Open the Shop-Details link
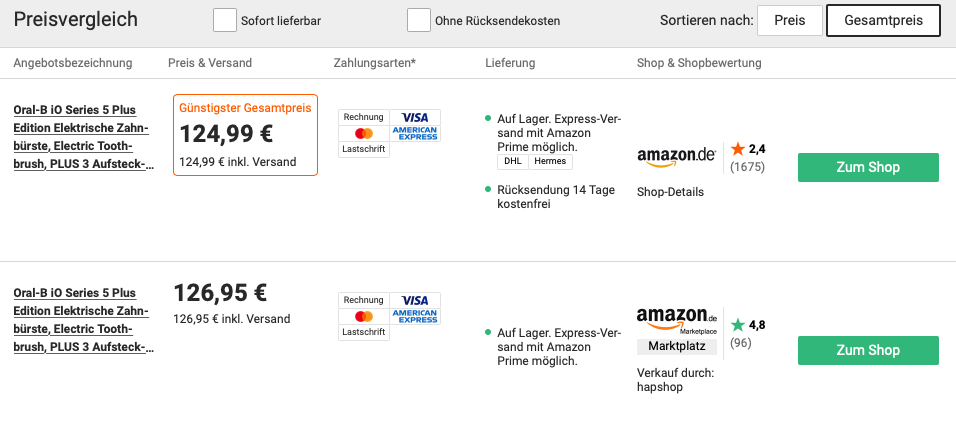This screenshot has width=956, height=428. pyautogui.click(x=670, y=192)
